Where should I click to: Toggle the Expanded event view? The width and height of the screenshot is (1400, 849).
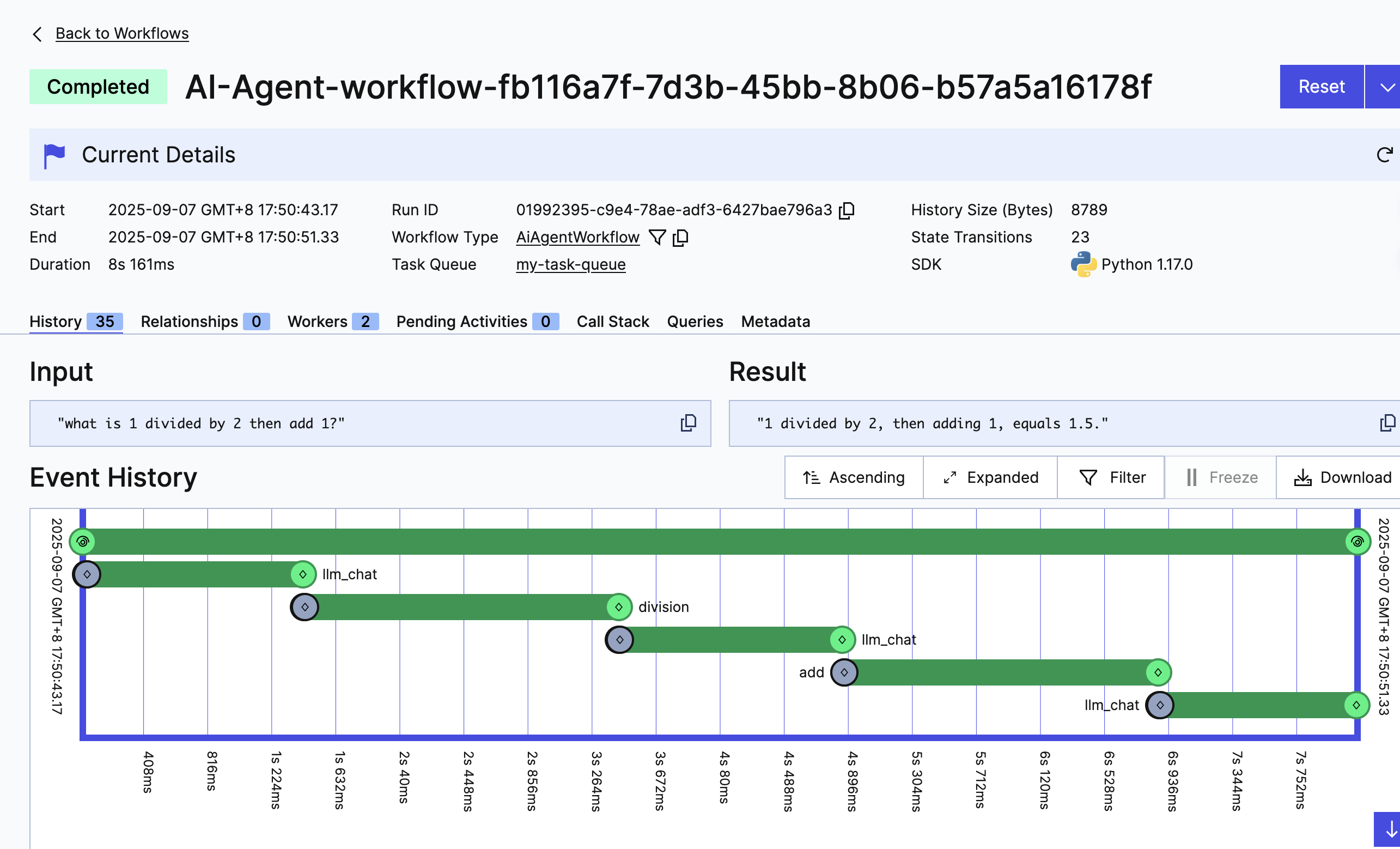click(x=990, y=477)
